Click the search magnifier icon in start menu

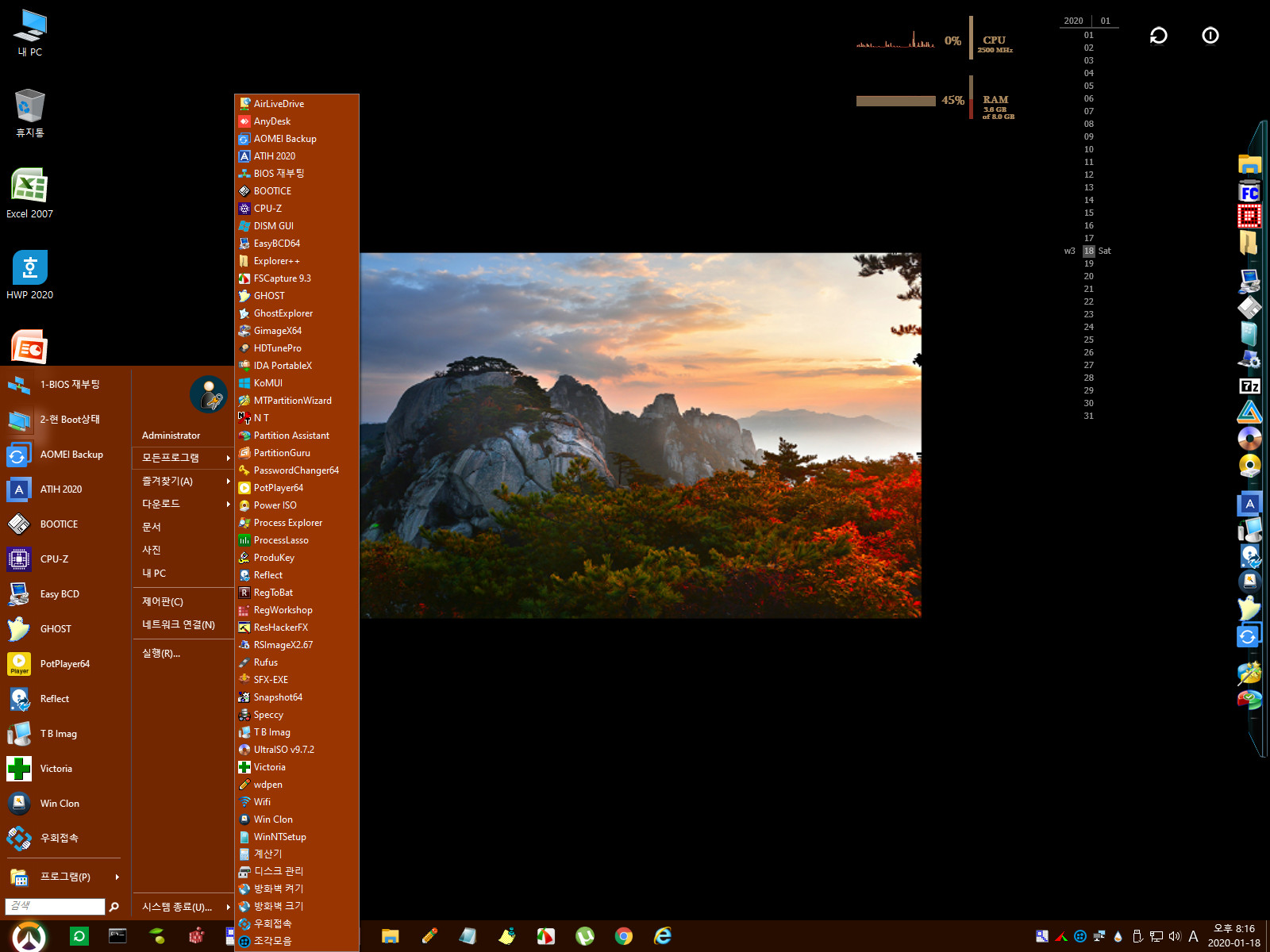click(114, 907)
